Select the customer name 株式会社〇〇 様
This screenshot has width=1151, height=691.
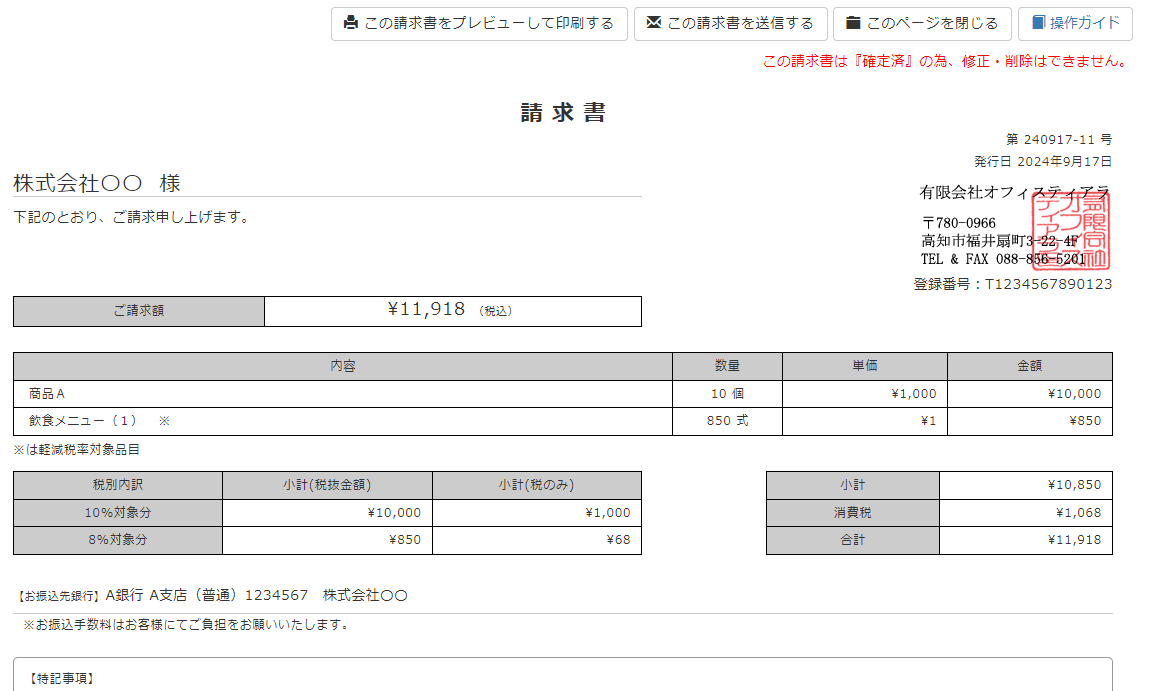tap(97, 184)
